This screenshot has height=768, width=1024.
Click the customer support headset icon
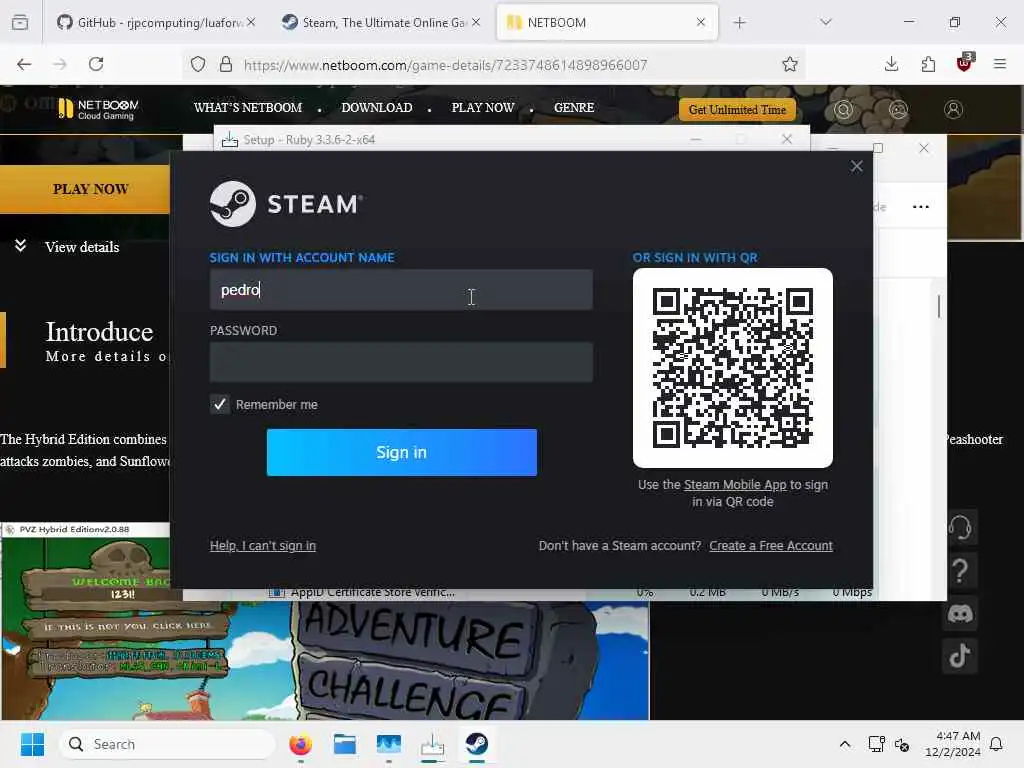pyautogui.click(x=960, y=527)
